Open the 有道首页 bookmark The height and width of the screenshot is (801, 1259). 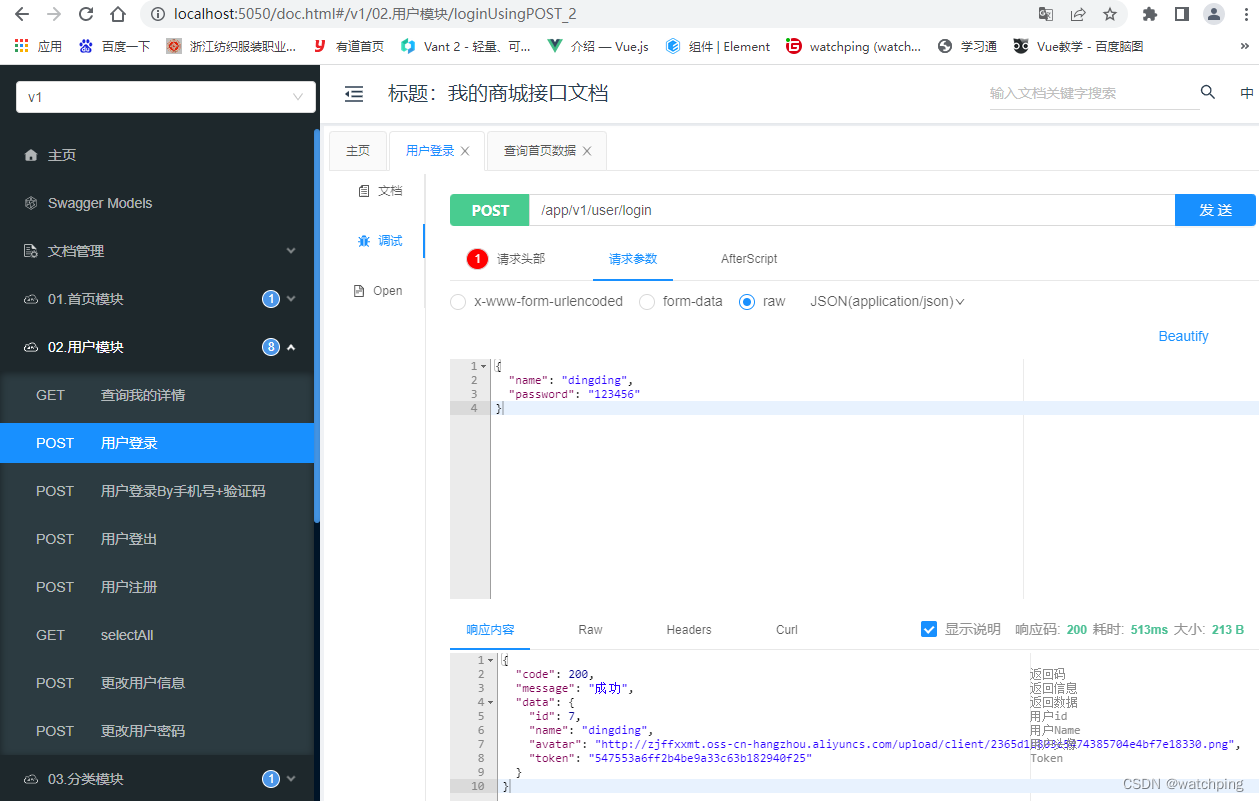(x=349, y=46)
